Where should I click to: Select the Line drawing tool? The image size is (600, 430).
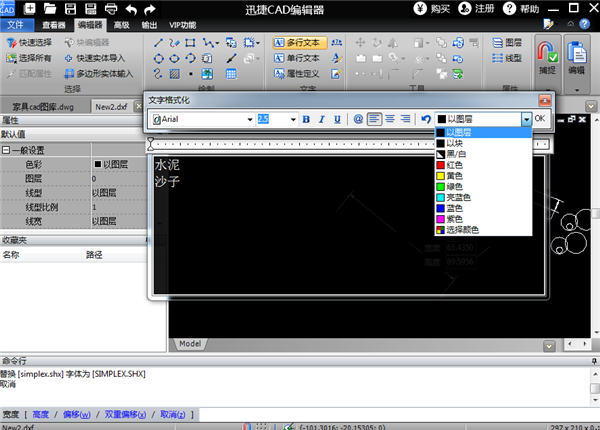pos(158,42)
